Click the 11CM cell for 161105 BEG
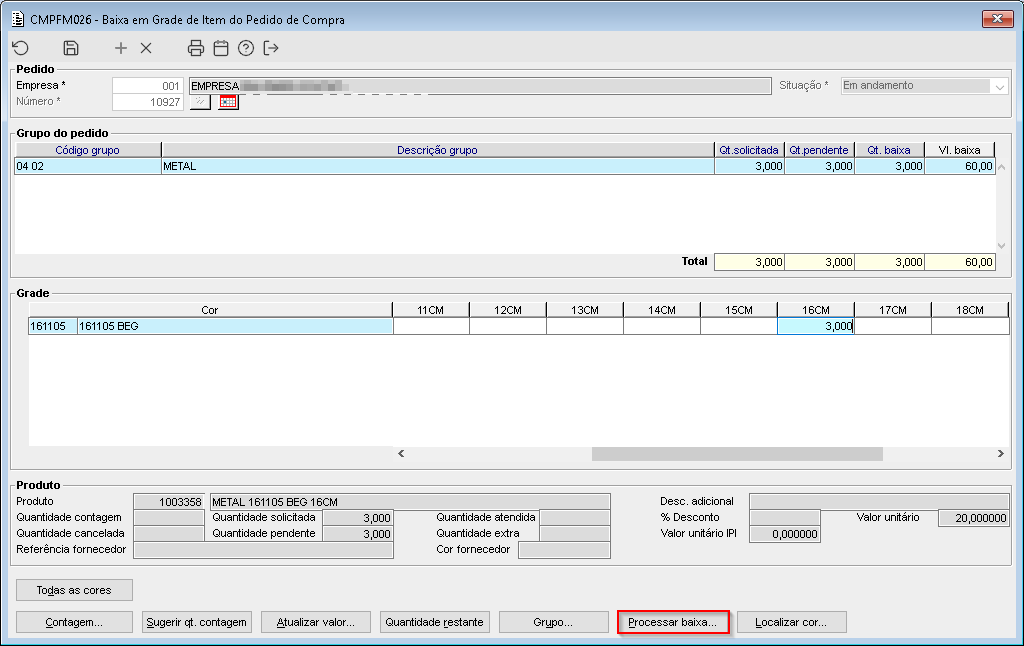 pos(431,326)
